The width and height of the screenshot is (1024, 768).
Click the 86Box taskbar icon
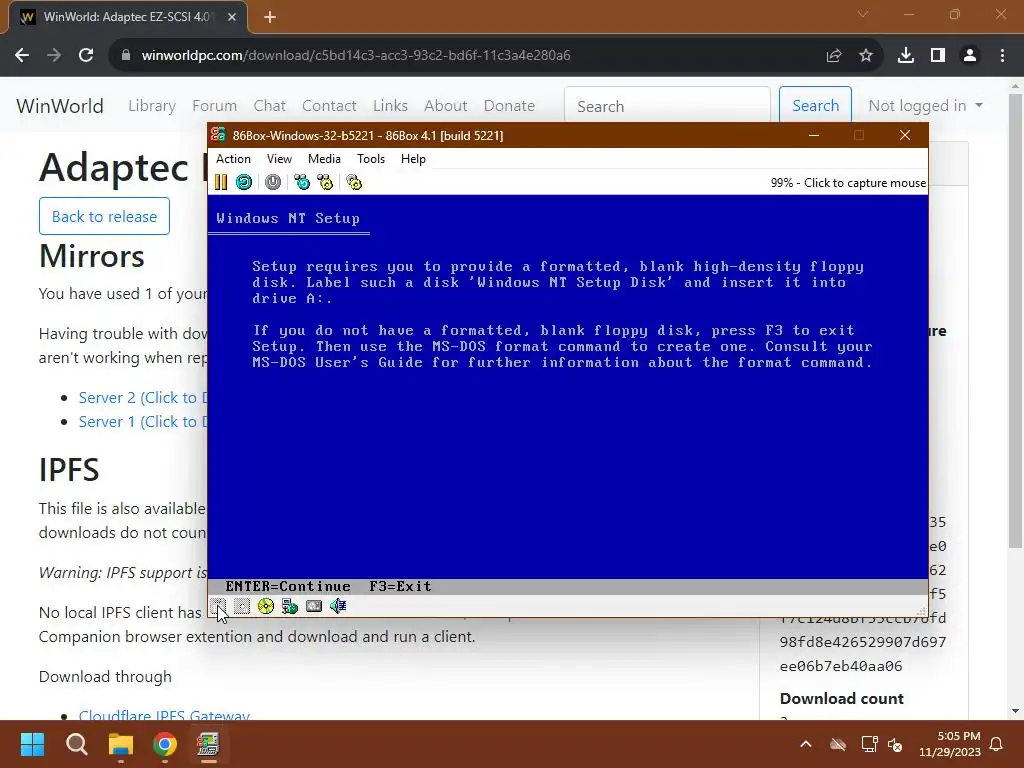click(208, 744)
